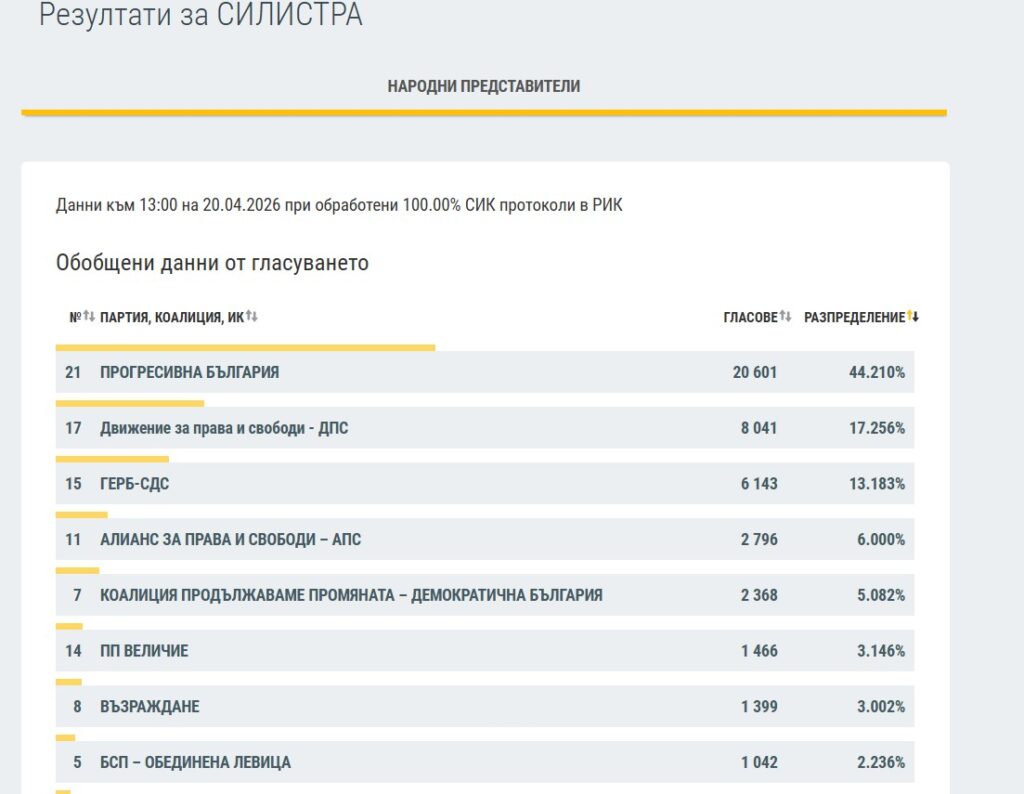Click the Резултати за СИЛИСТРА heading
This screenshot has height=794, width=1024.
[200, 16]
